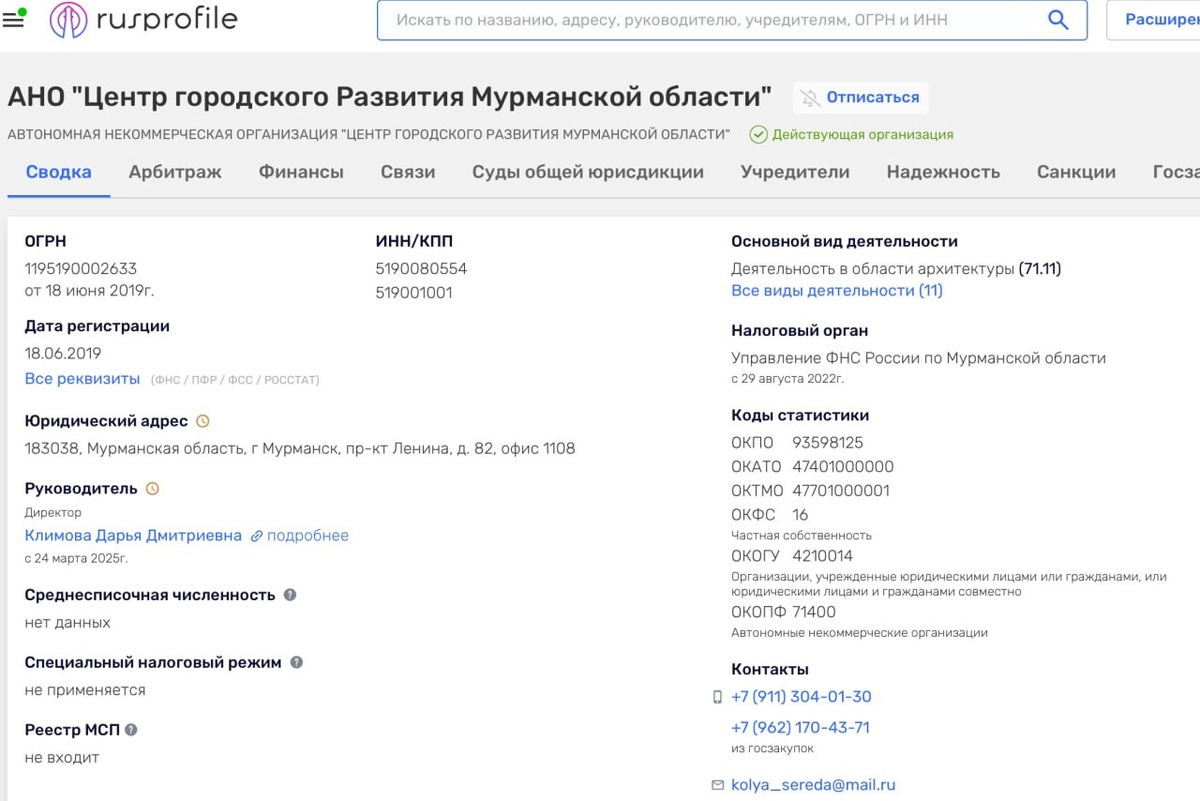Click clock icon next to Руководитель
The image size is (1200, 801).
point(153,489)
